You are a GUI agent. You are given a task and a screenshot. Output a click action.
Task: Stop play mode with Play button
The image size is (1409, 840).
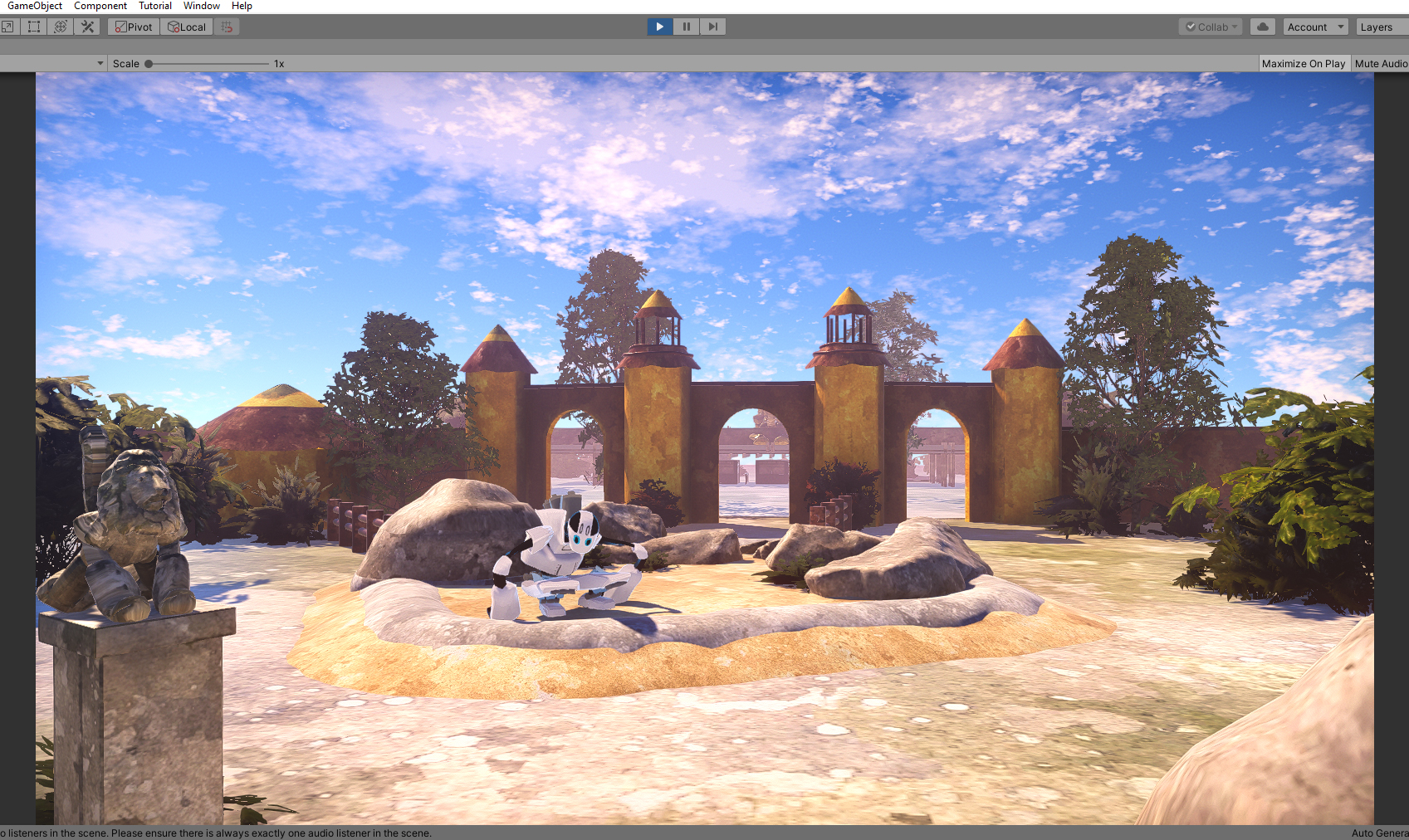pos(659,27)
